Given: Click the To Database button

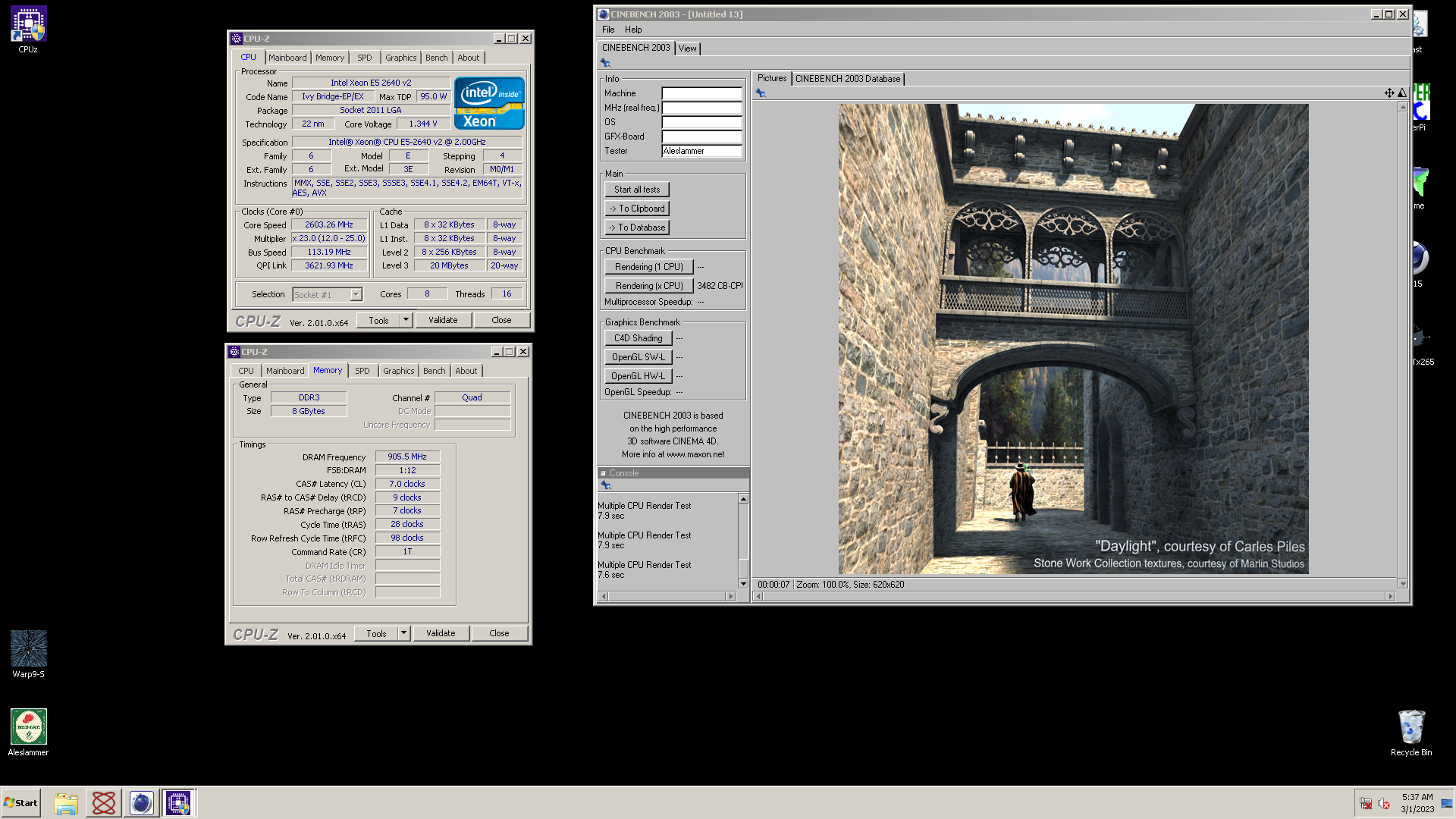Looking at the screenshot, I should (637, 227).
